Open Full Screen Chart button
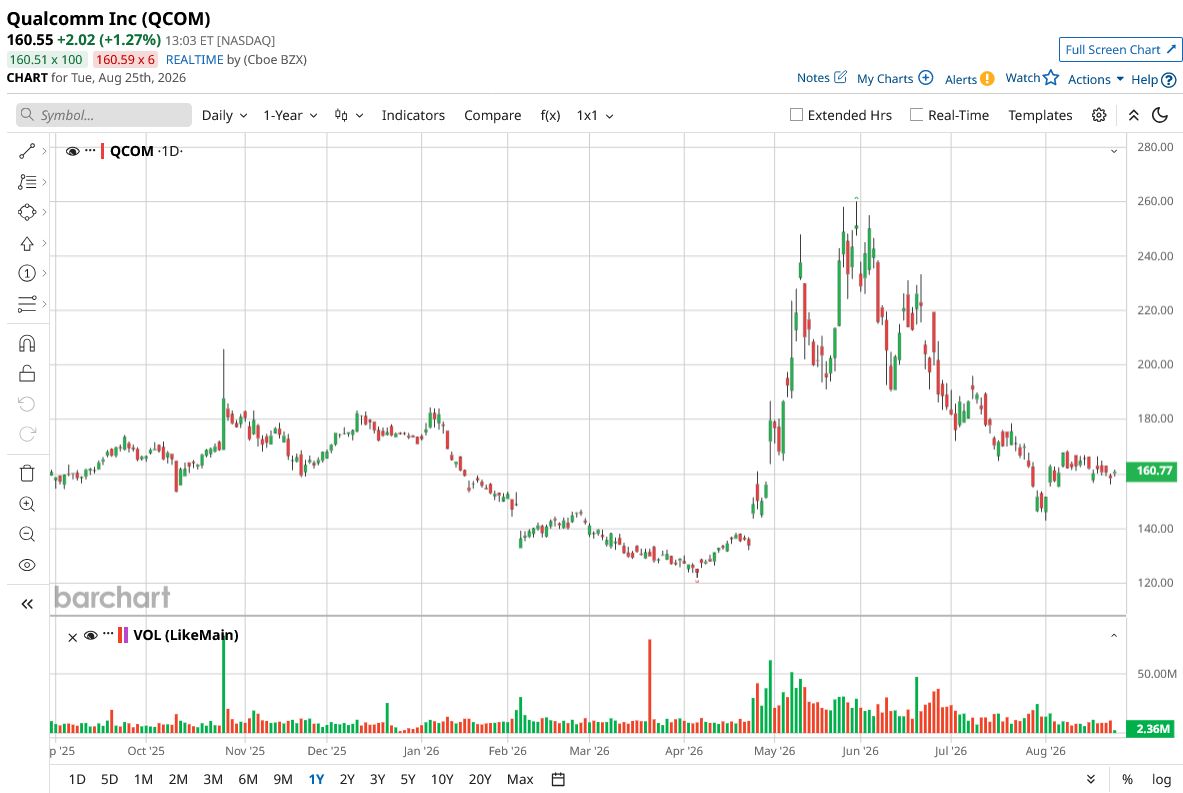The image size is (1183, 793). pyautogui.click(x=1120, y=50)
